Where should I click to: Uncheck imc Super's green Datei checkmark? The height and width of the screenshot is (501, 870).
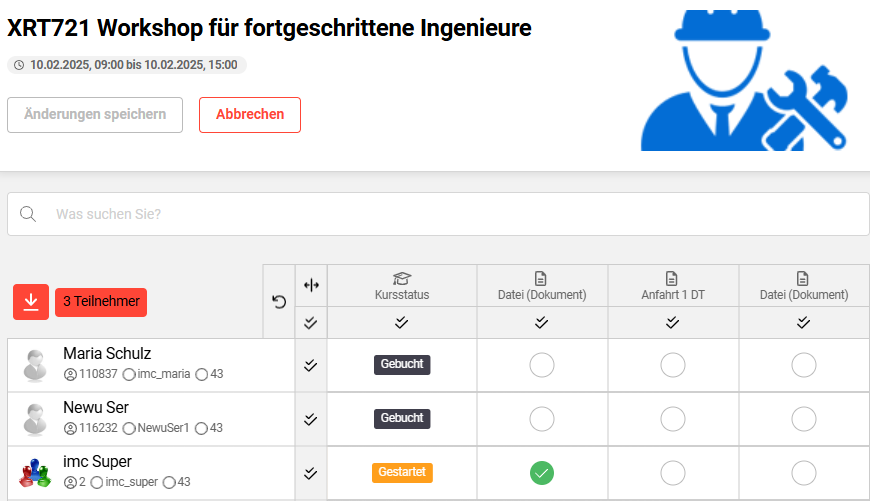(x=541, y=472)
